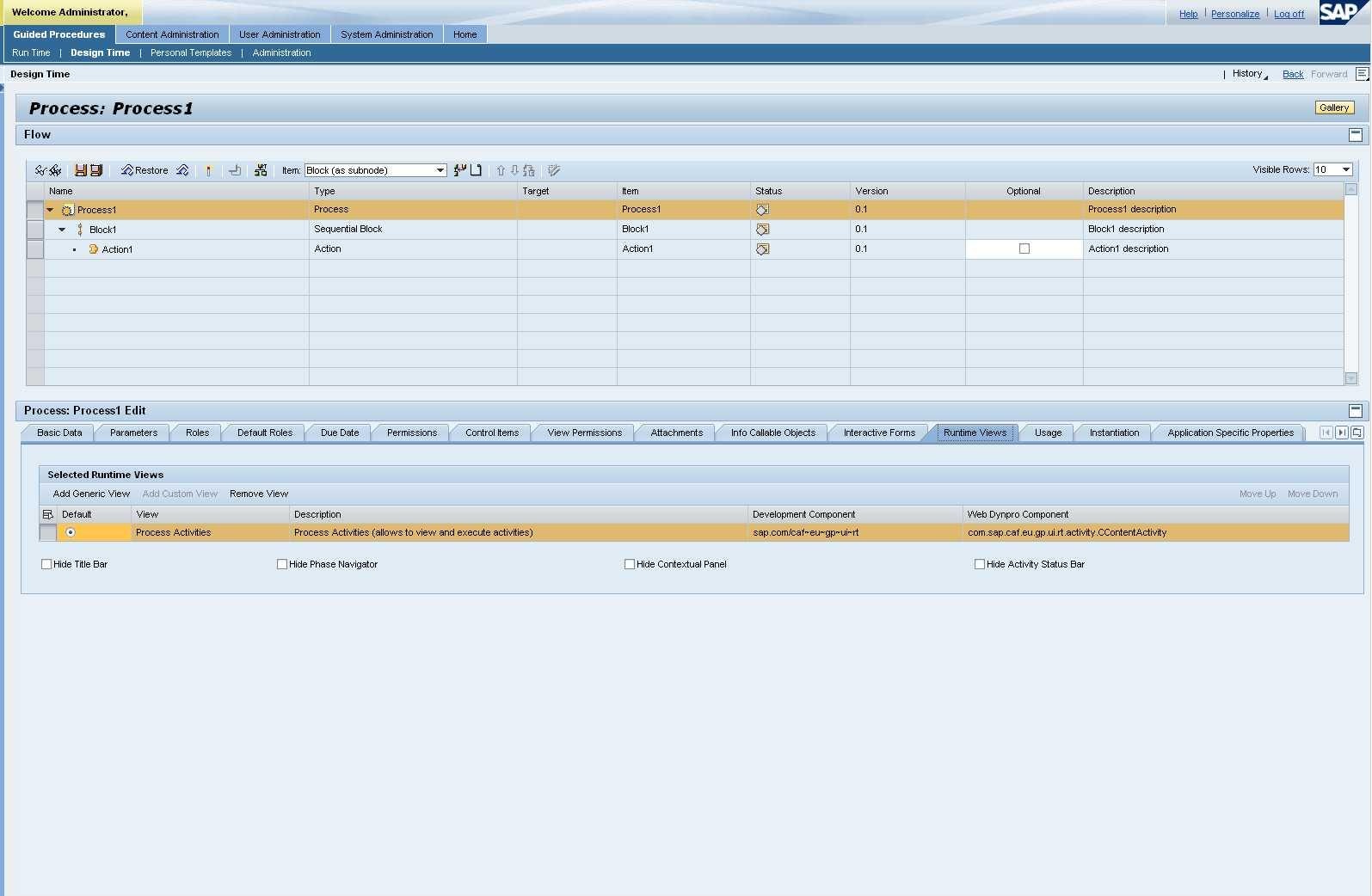Screen dimensions: 1372x896
Task: Check the Optional checkbox for Action1
Action: click(x=1024, y=249)
